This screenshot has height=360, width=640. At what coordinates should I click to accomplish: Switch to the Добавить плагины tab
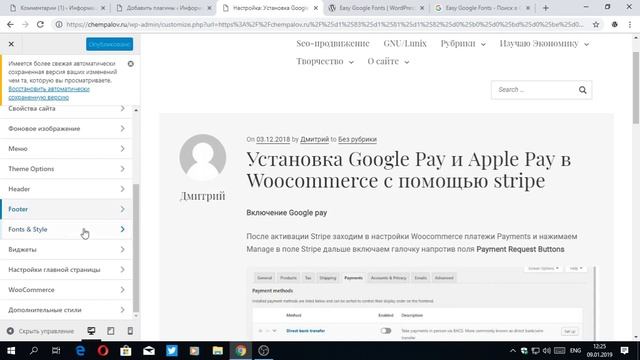coord(163,8)
